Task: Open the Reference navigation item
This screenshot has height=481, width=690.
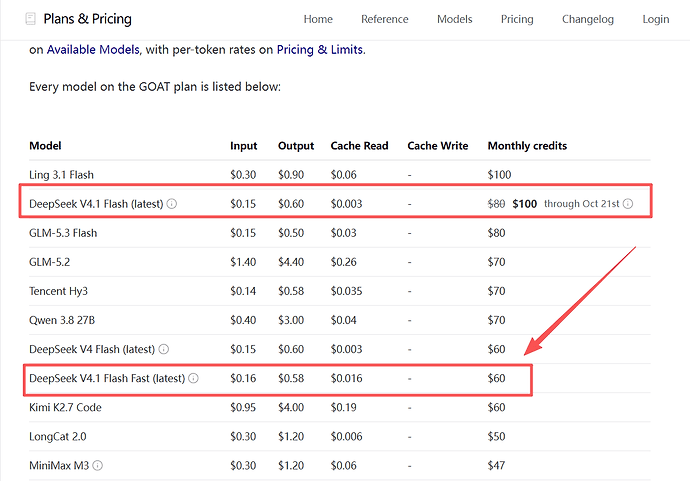Action: click(385, 19)
